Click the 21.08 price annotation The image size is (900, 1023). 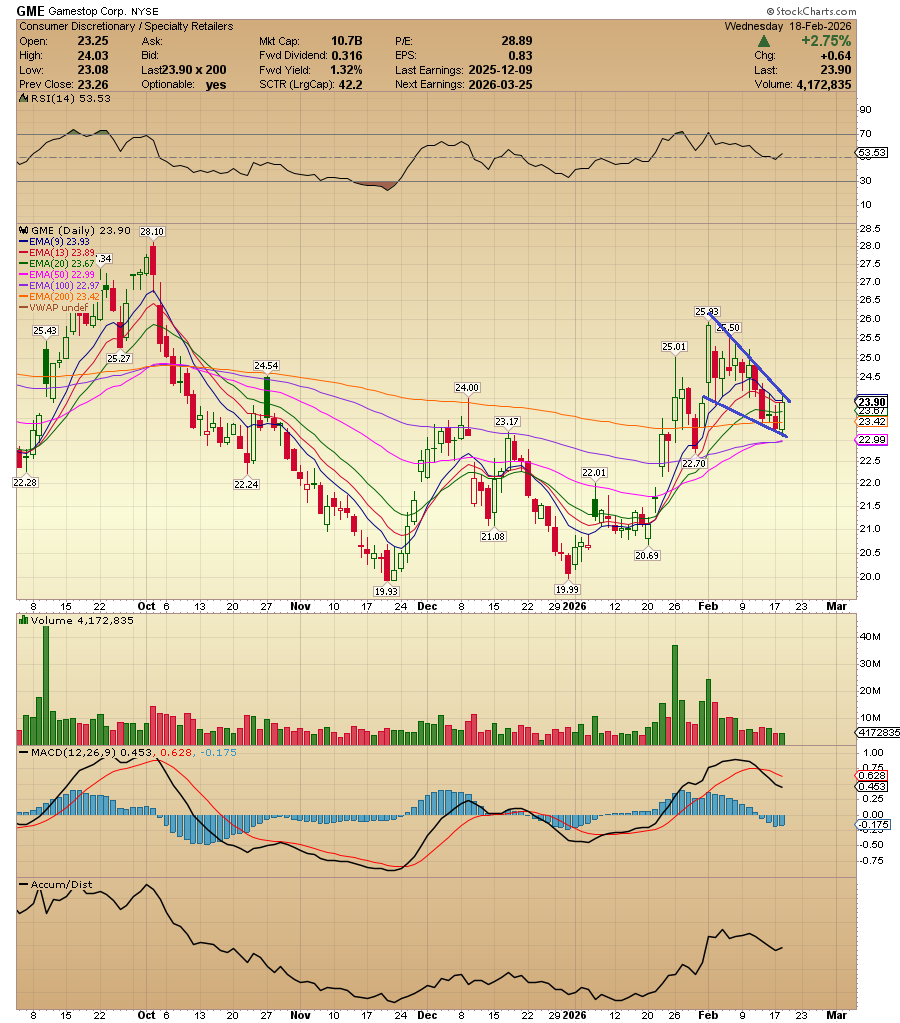[493, 536]
